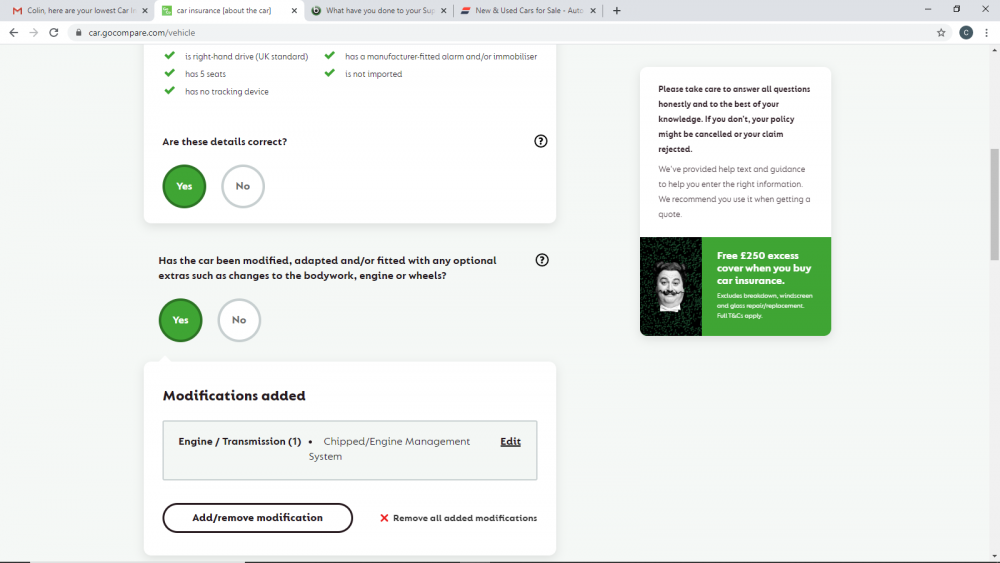Go back using the browser back arrow
Screen dimensions: 1000x563
click(13, 33)
